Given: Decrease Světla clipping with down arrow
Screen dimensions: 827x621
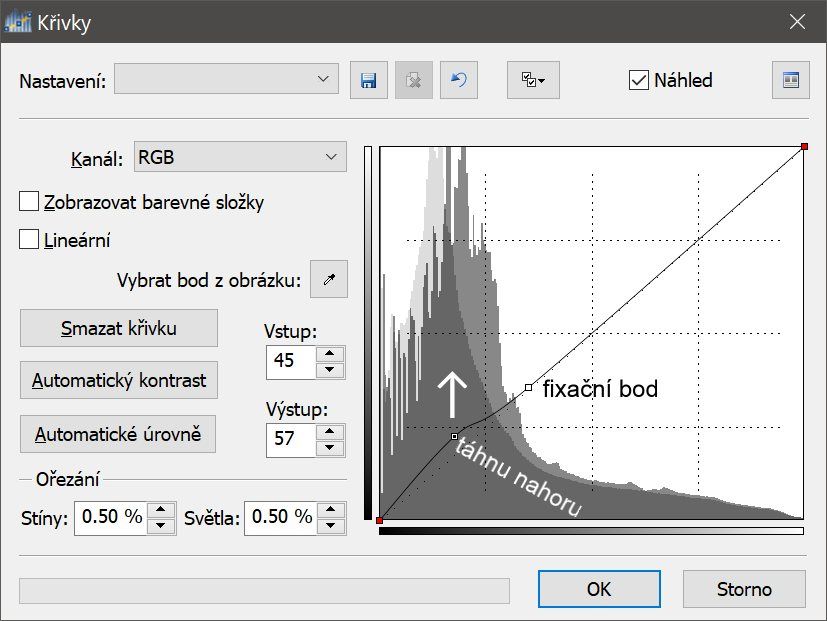Looking at the screenshot, I should click(x=331, y=526).
